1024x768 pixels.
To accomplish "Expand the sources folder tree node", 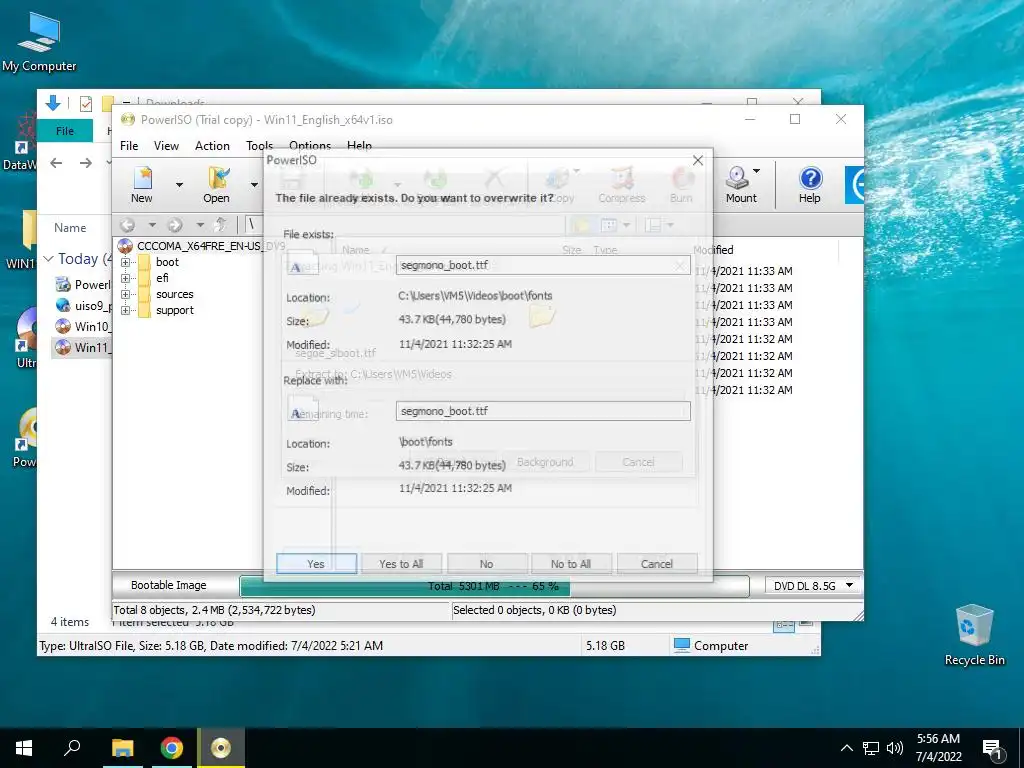I will point(125,295).
